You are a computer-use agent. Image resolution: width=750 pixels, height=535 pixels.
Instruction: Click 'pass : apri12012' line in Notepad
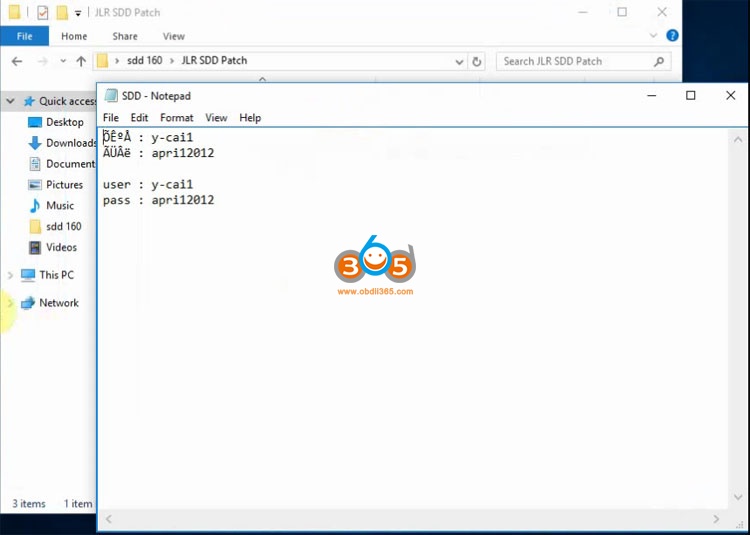point(158,200)
